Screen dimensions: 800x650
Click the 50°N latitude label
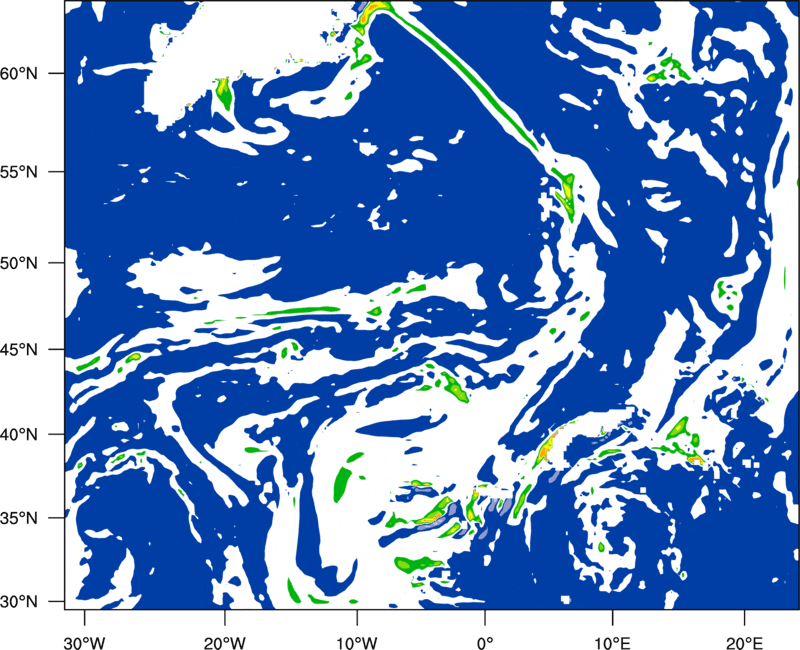pos(20,263)
